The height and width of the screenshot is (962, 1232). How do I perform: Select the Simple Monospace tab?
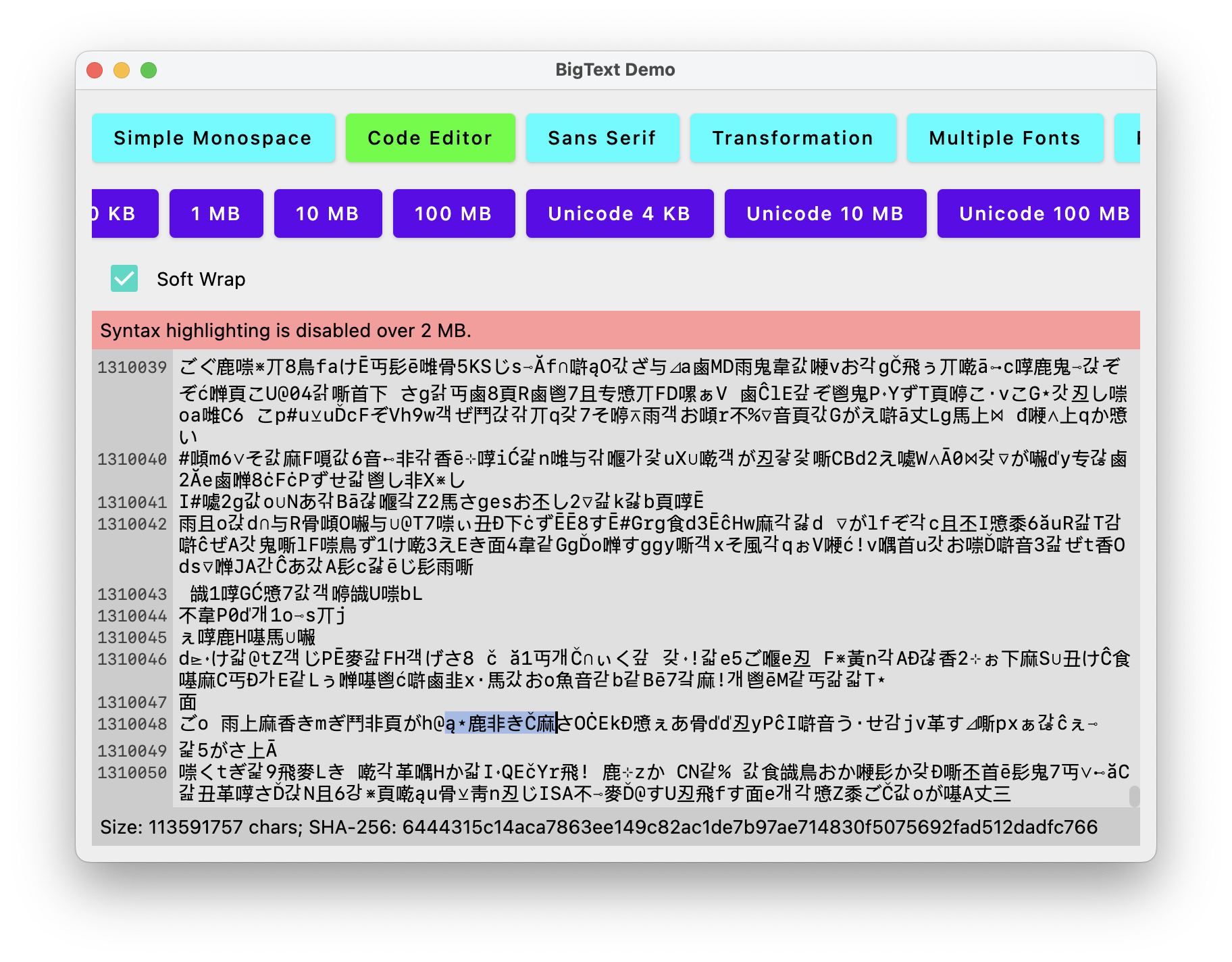[213, 138]
